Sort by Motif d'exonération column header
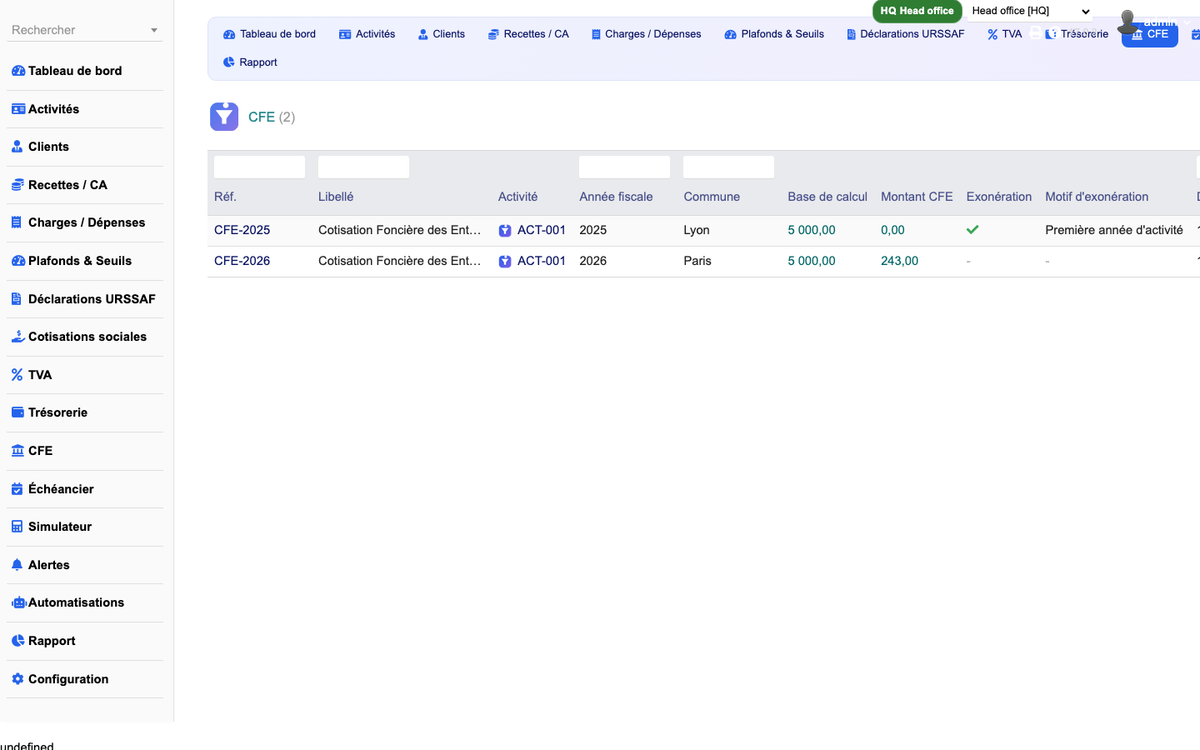The image size is (1200, 750). (x=1097, y=197)
